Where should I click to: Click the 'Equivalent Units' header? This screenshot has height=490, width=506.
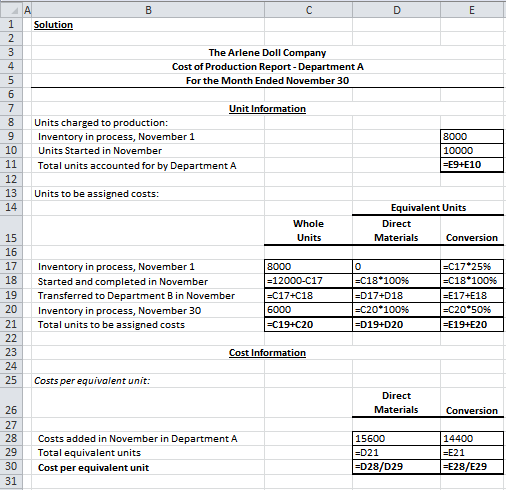pos(428,208)
